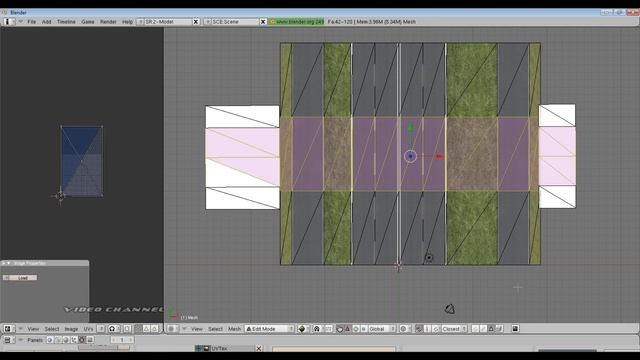
Task: Delete the SR:2-Model screen with X
Action: click(x=196, y=22)
